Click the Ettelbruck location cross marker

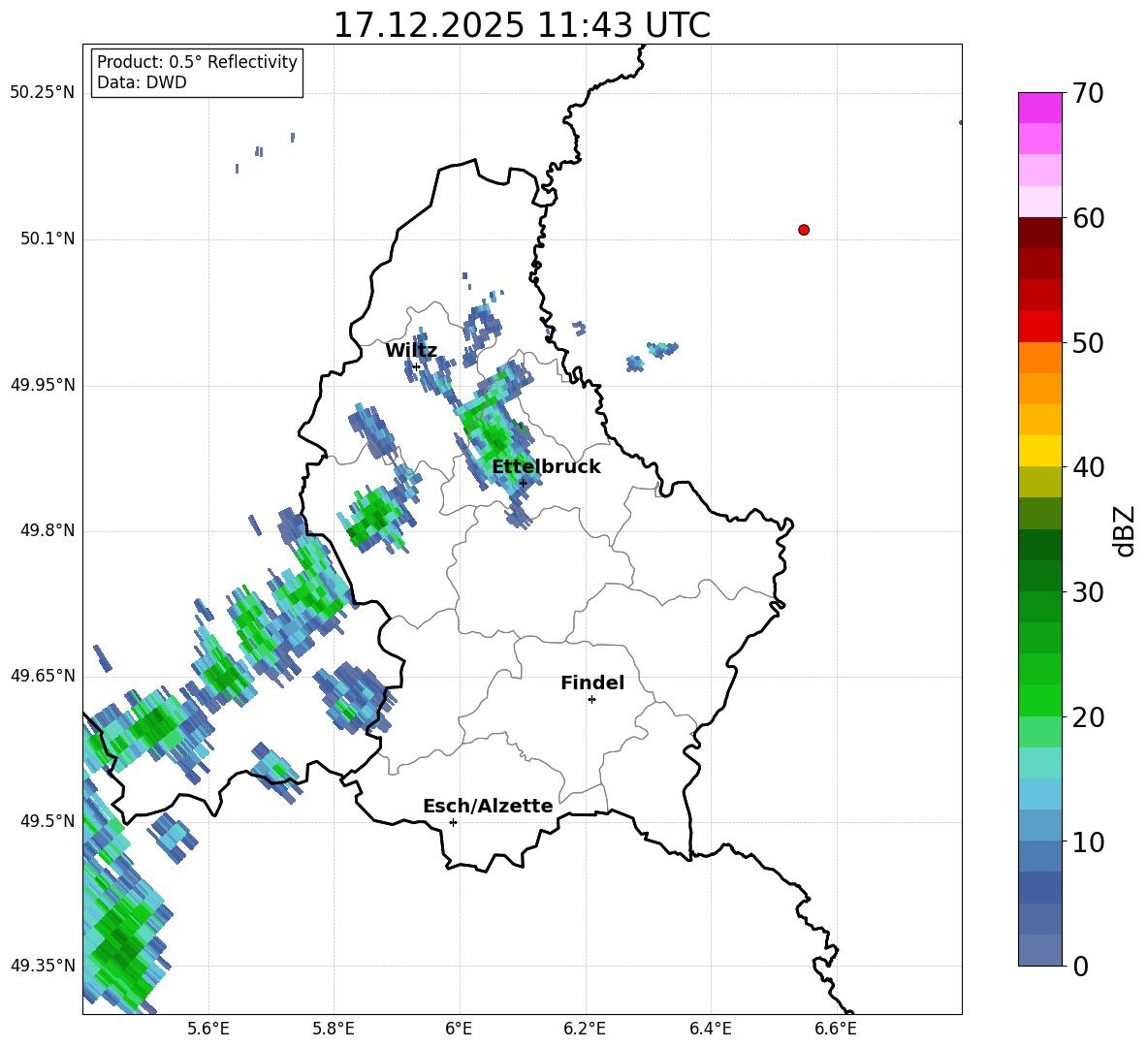click(x=523, y=483)
